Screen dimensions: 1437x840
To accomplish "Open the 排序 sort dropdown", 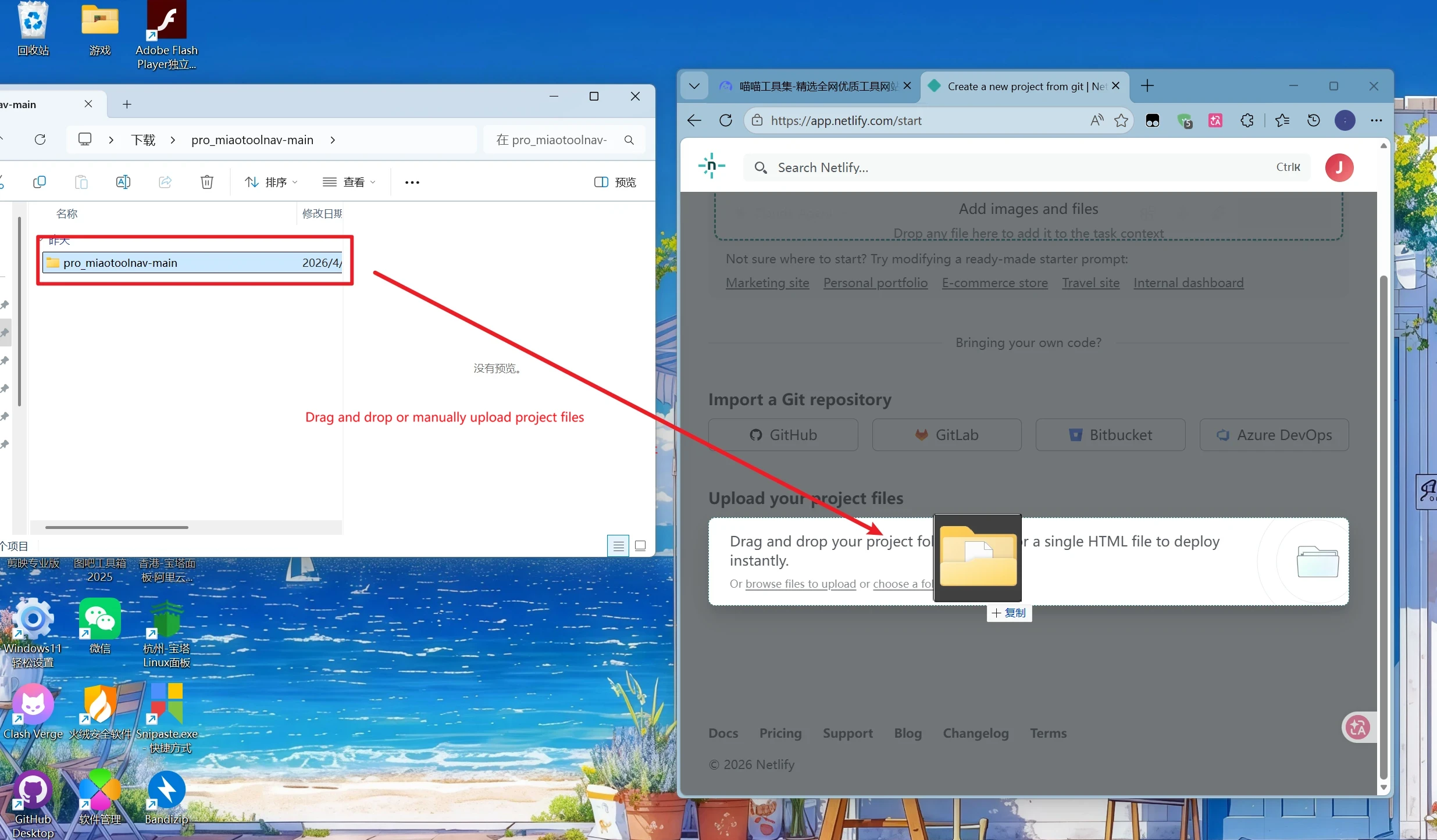I will [x=272, y=182].
